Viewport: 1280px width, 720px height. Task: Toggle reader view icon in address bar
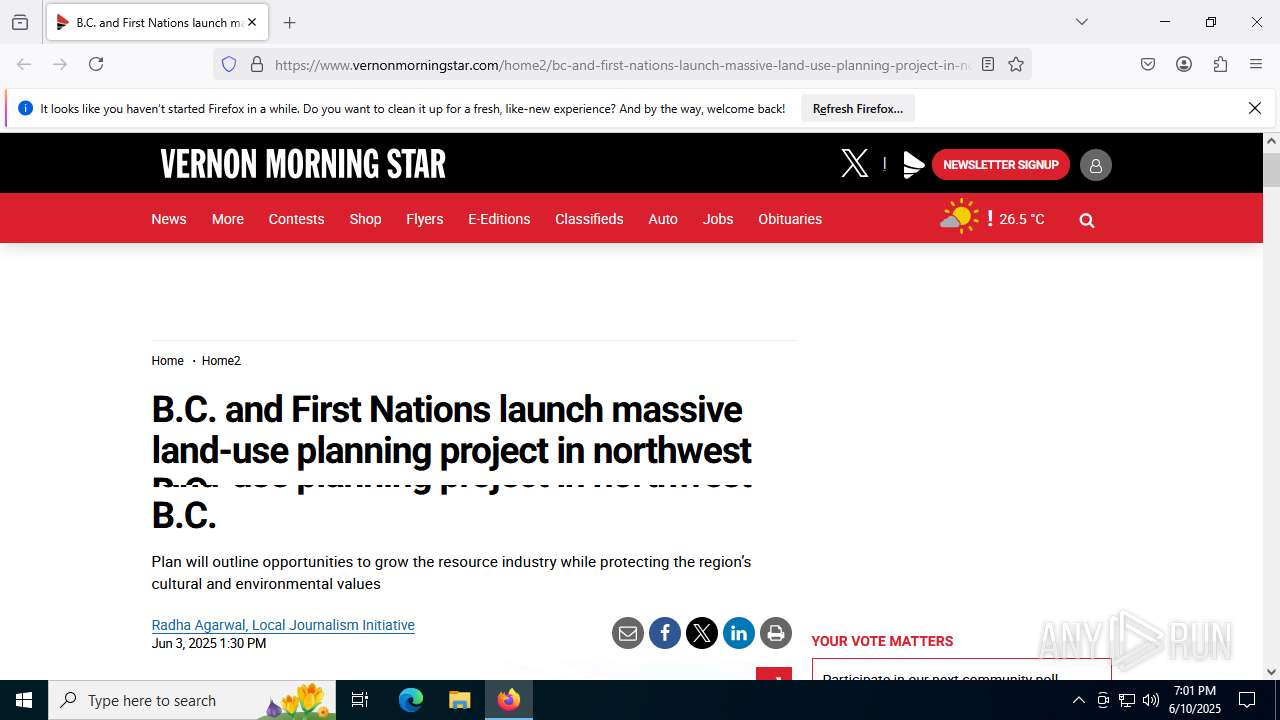coord(988,64)
